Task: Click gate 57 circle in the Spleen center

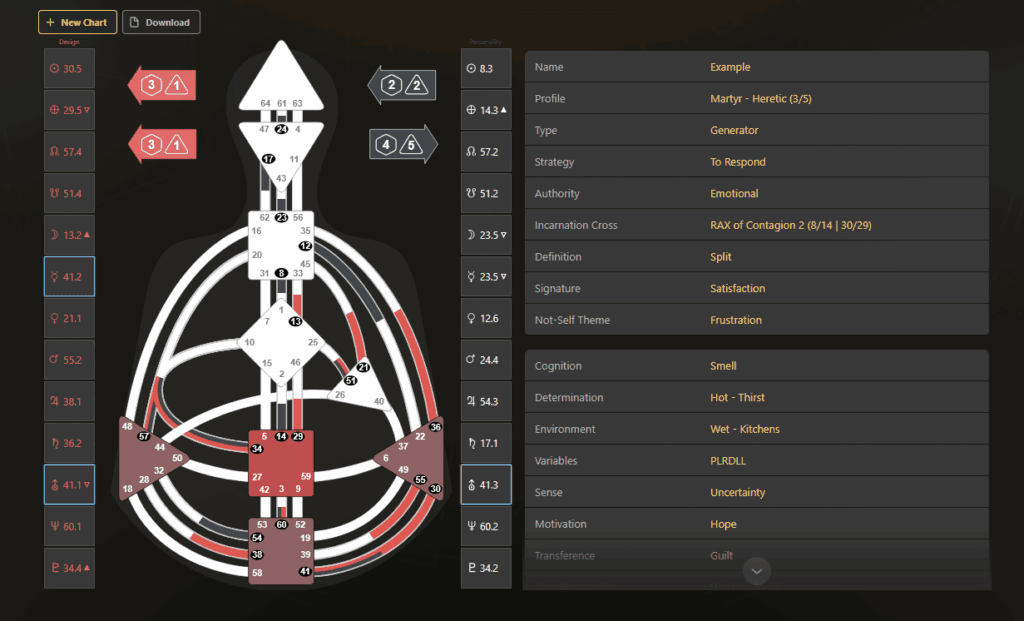Action: click(144, 436)
